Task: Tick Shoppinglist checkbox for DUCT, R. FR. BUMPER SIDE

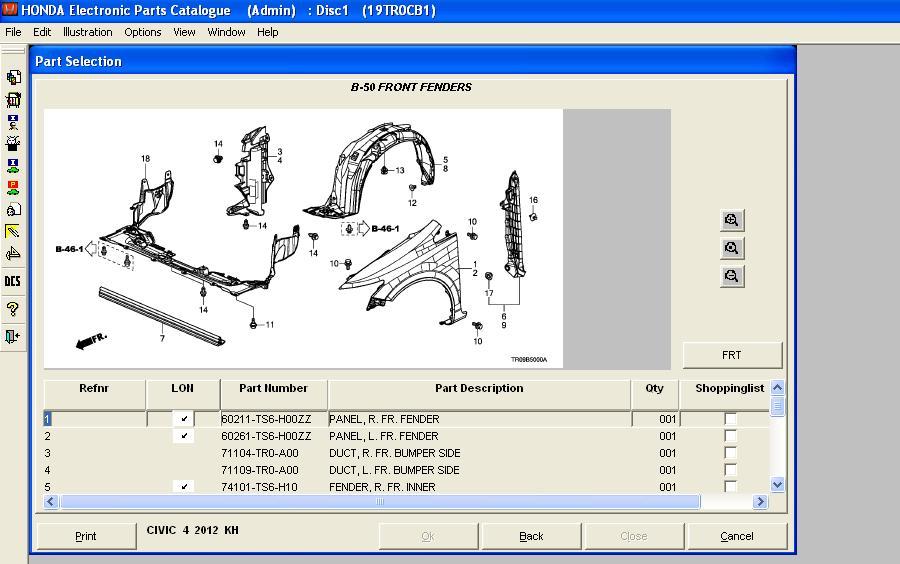Action: (x=730, y=453)
